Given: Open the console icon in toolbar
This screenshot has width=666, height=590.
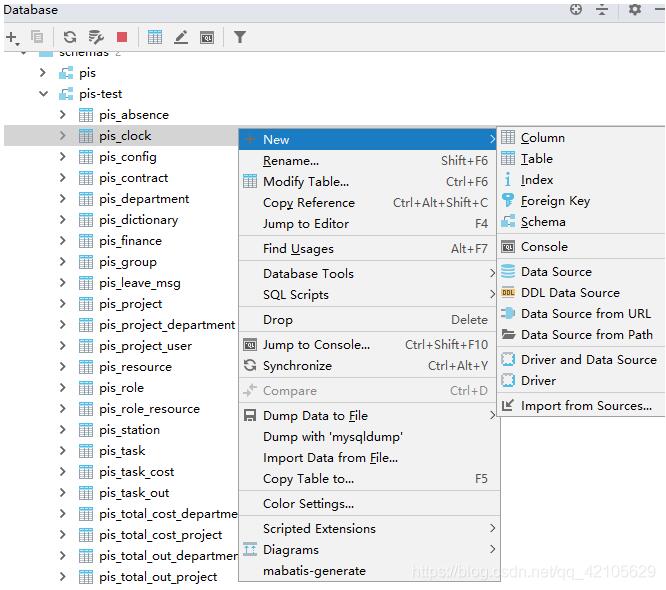Looking at the screenshot, I should [x=207, y=37].
